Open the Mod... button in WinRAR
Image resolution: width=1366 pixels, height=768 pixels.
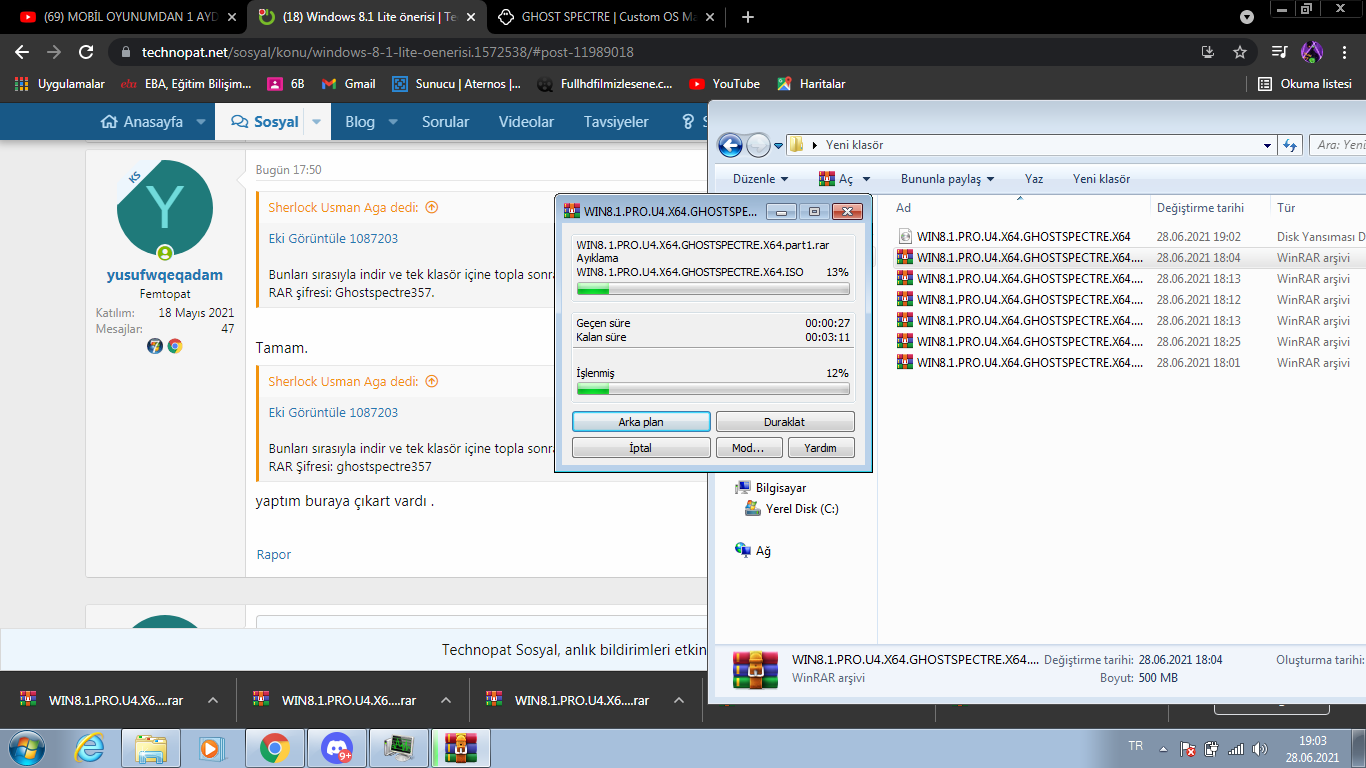click(x=748, y=448)
